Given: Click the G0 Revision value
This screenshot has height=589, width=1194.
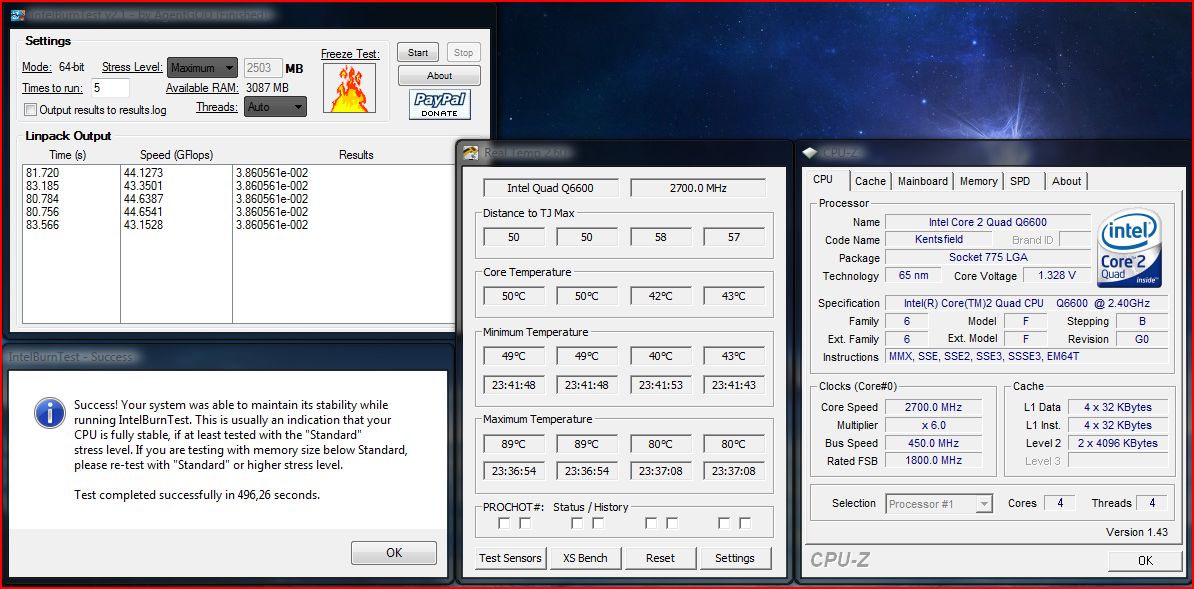Looking at the screenshot, I should pyautogui.click(x=1141, y=339).
